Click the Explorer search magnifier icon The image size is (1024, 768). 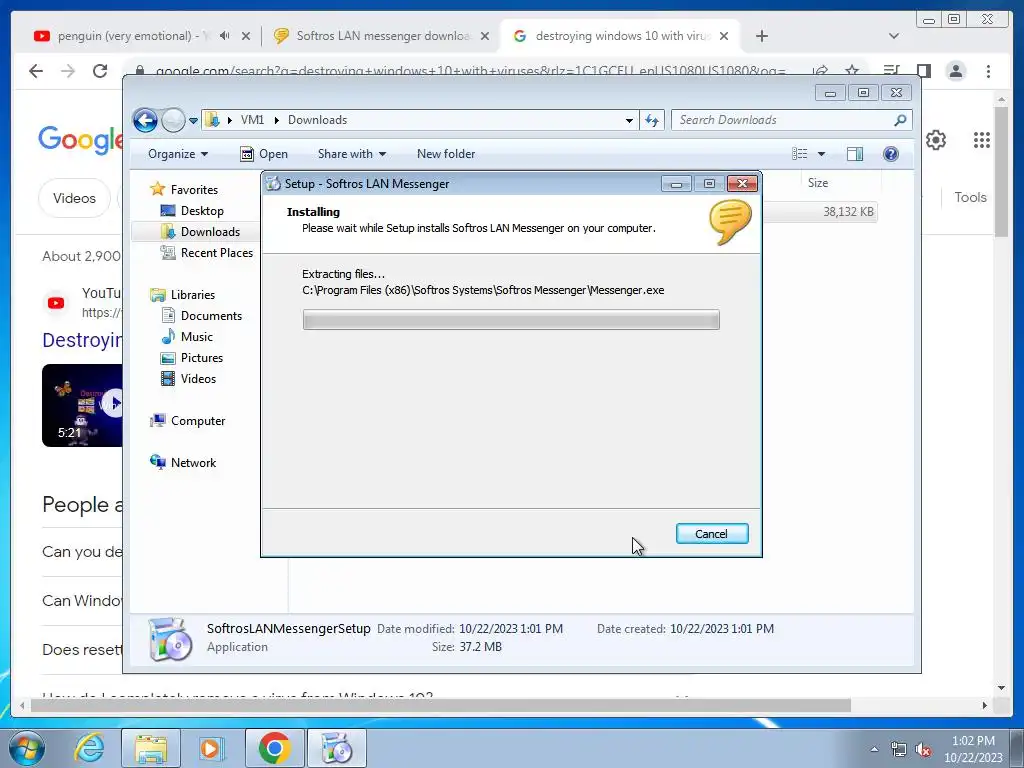901,120
